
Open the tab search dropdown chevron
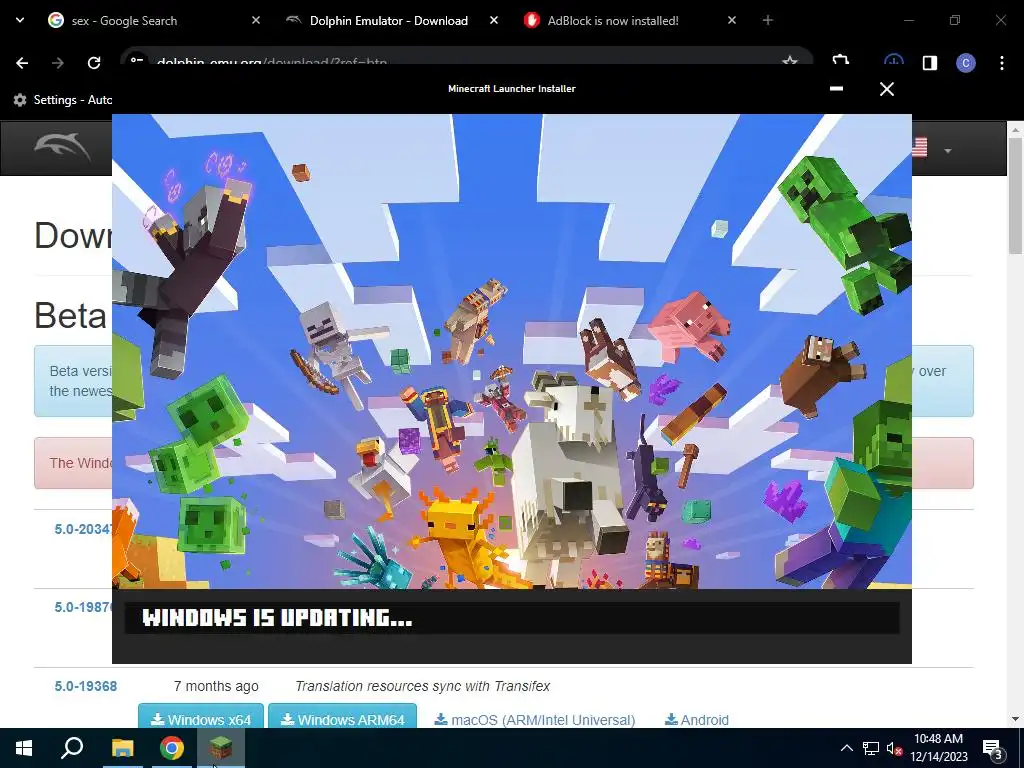(x=20, y=20)
